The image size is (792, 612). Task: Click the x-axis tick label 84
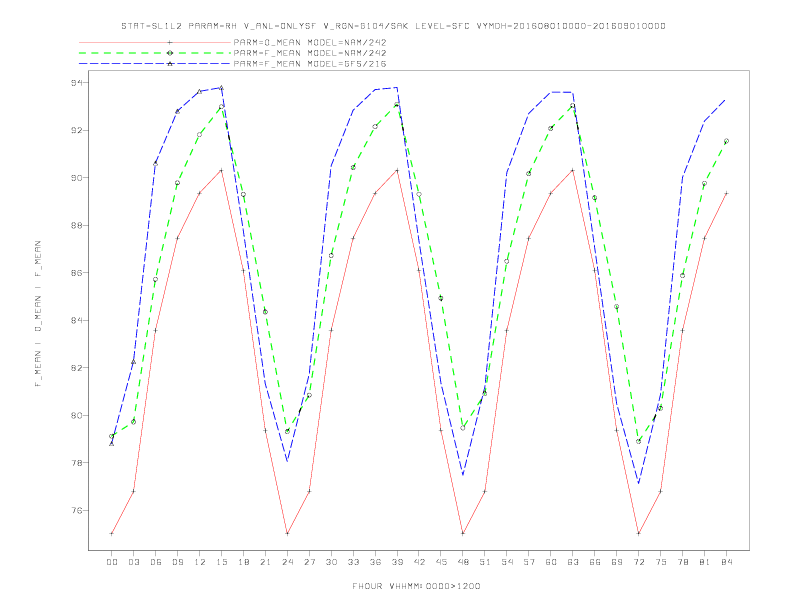727,562
